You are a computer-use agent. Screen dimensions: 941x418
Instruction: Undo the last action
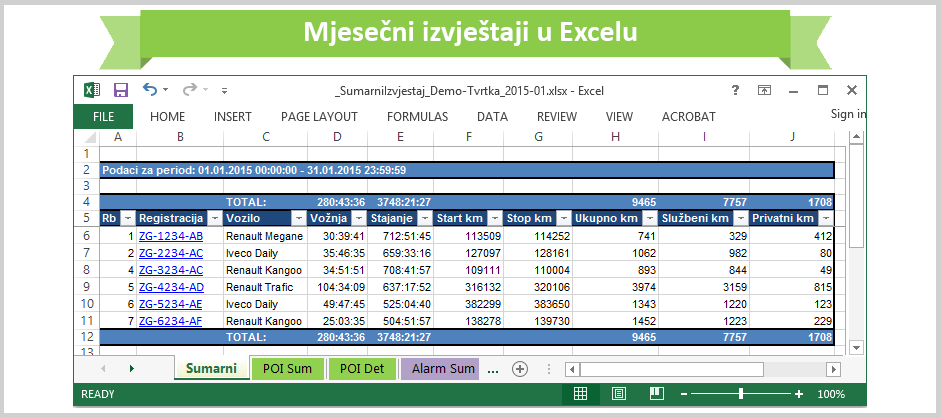pyautogui.click(x=150, y=90)
